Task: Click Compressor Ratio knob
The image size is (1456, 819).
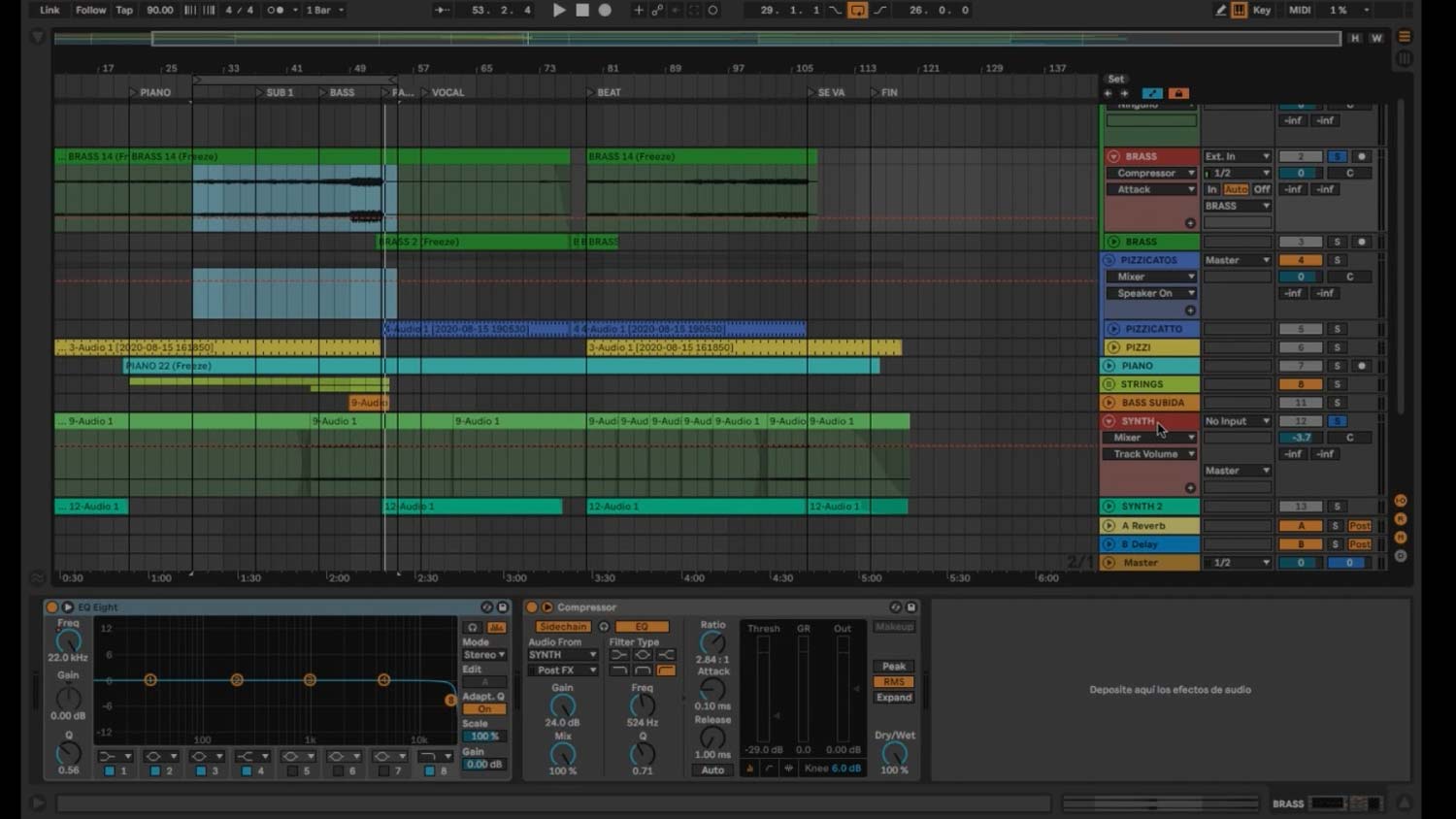Action: (x=712, y=642)
